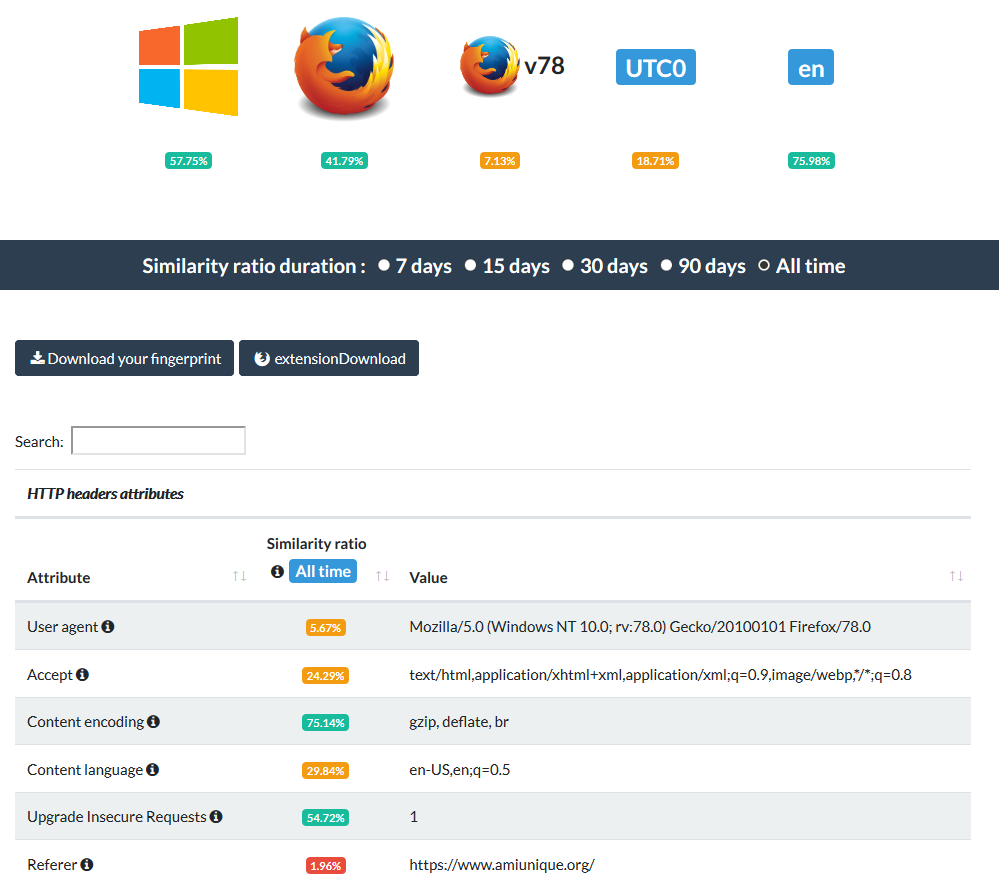Click the Attribute column header

click(x=59, y=577)
